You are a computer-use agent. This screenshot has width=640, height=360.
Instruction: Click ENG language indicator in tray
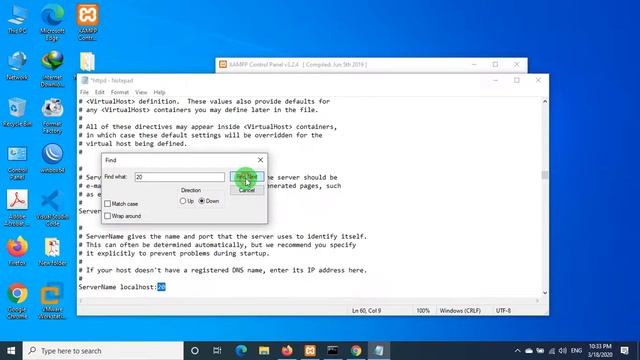pyautogui.click(x=576, y=351)
